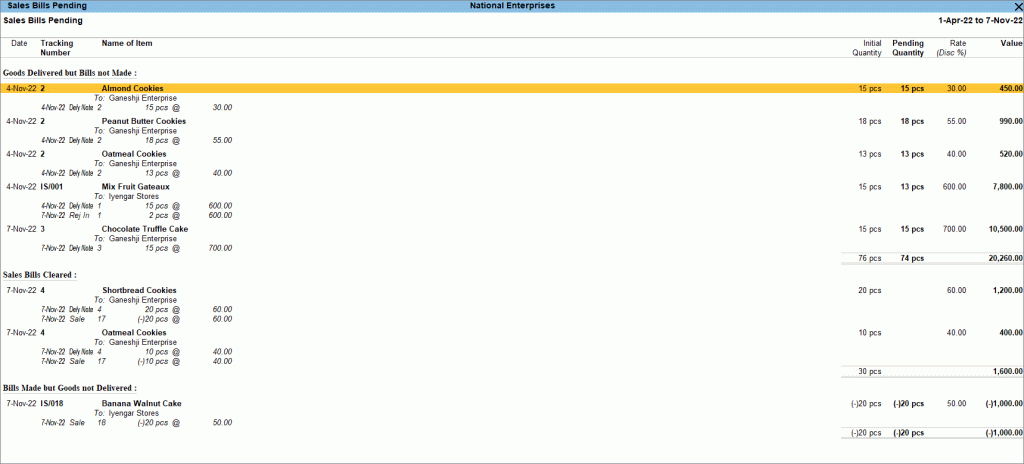Select the Mix Fruit Gateaux entry
The image size is (1024, 464).
point(135,186)
